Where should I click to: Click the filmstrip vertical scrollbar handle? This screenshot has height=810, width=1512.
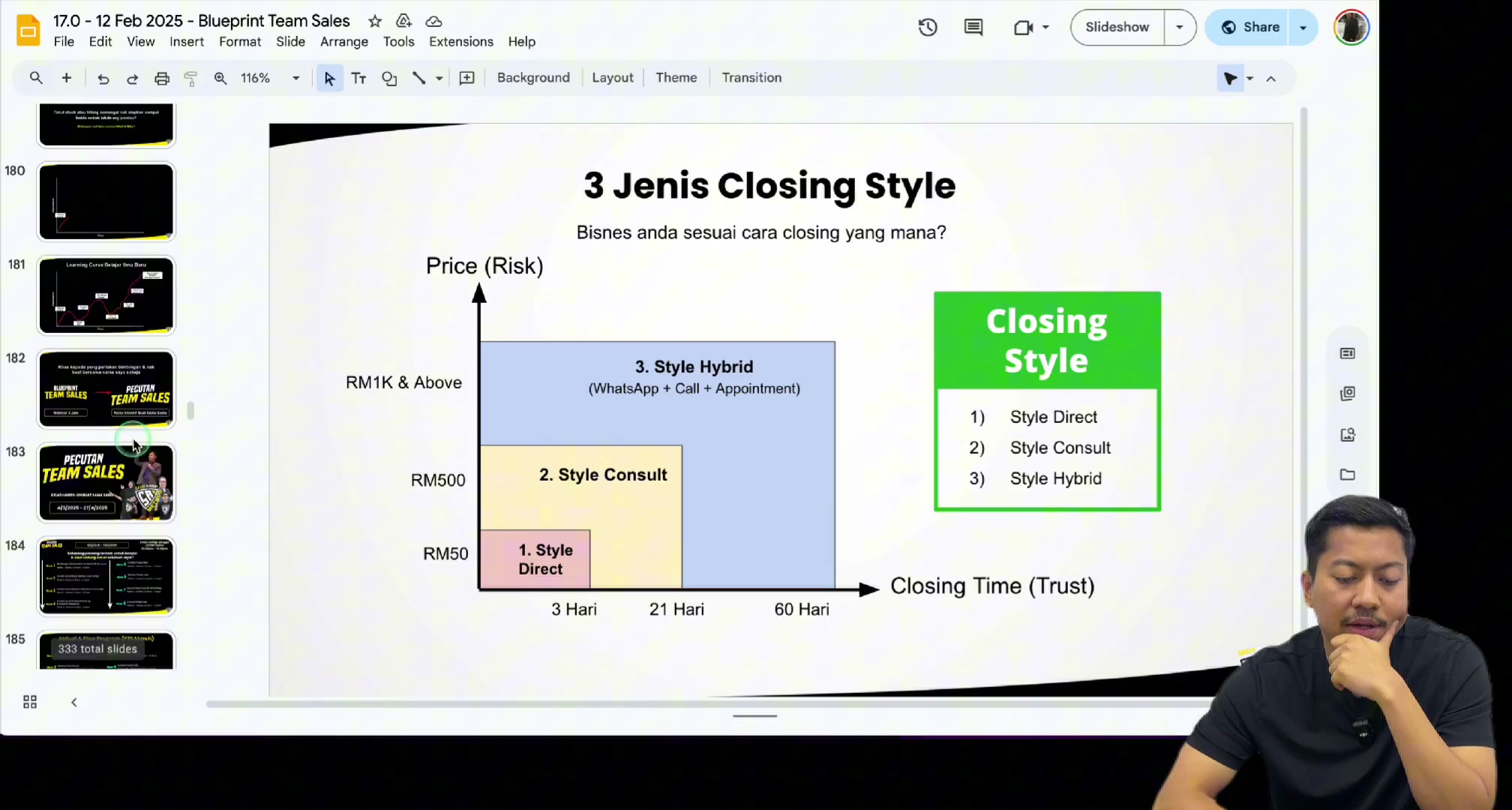point(190,410)
